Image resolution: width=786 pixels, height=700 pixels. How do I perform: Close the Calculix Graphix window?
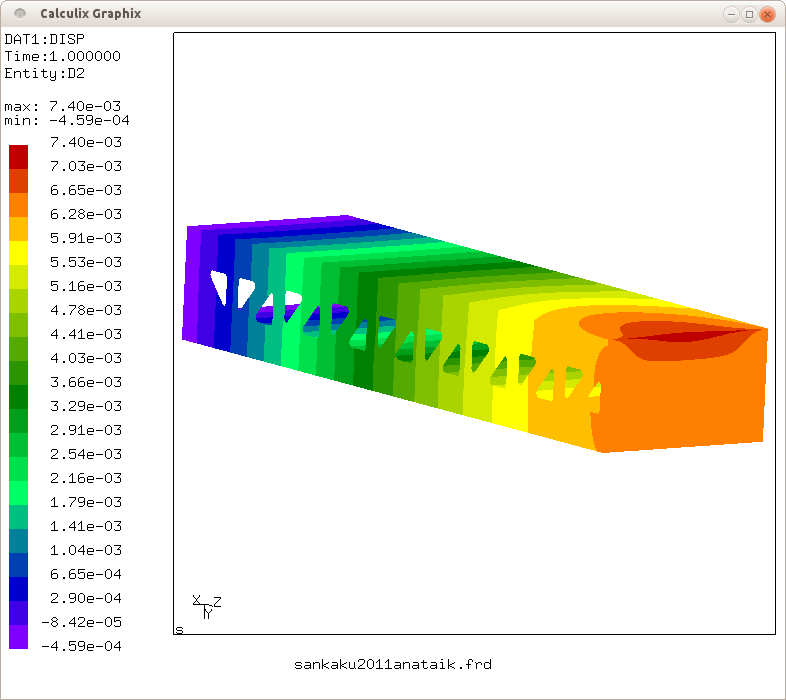click(767, 14)
